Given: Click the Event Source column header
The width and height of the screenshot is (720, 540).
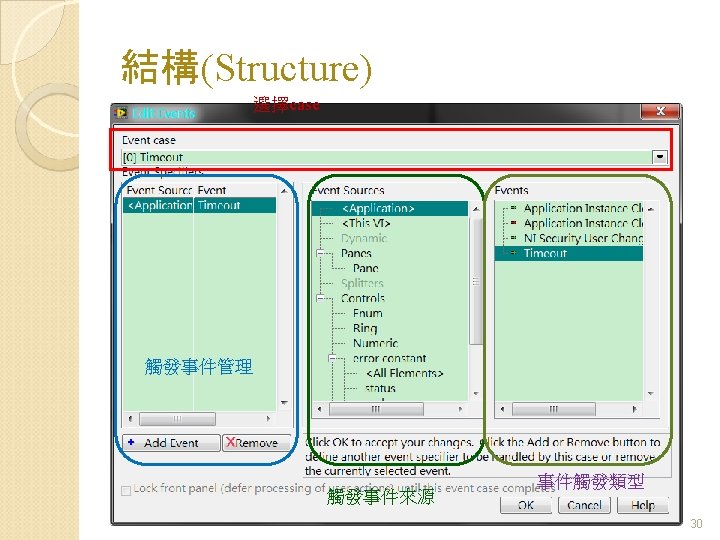Looking at the screenshot, I should click(159, 190).
